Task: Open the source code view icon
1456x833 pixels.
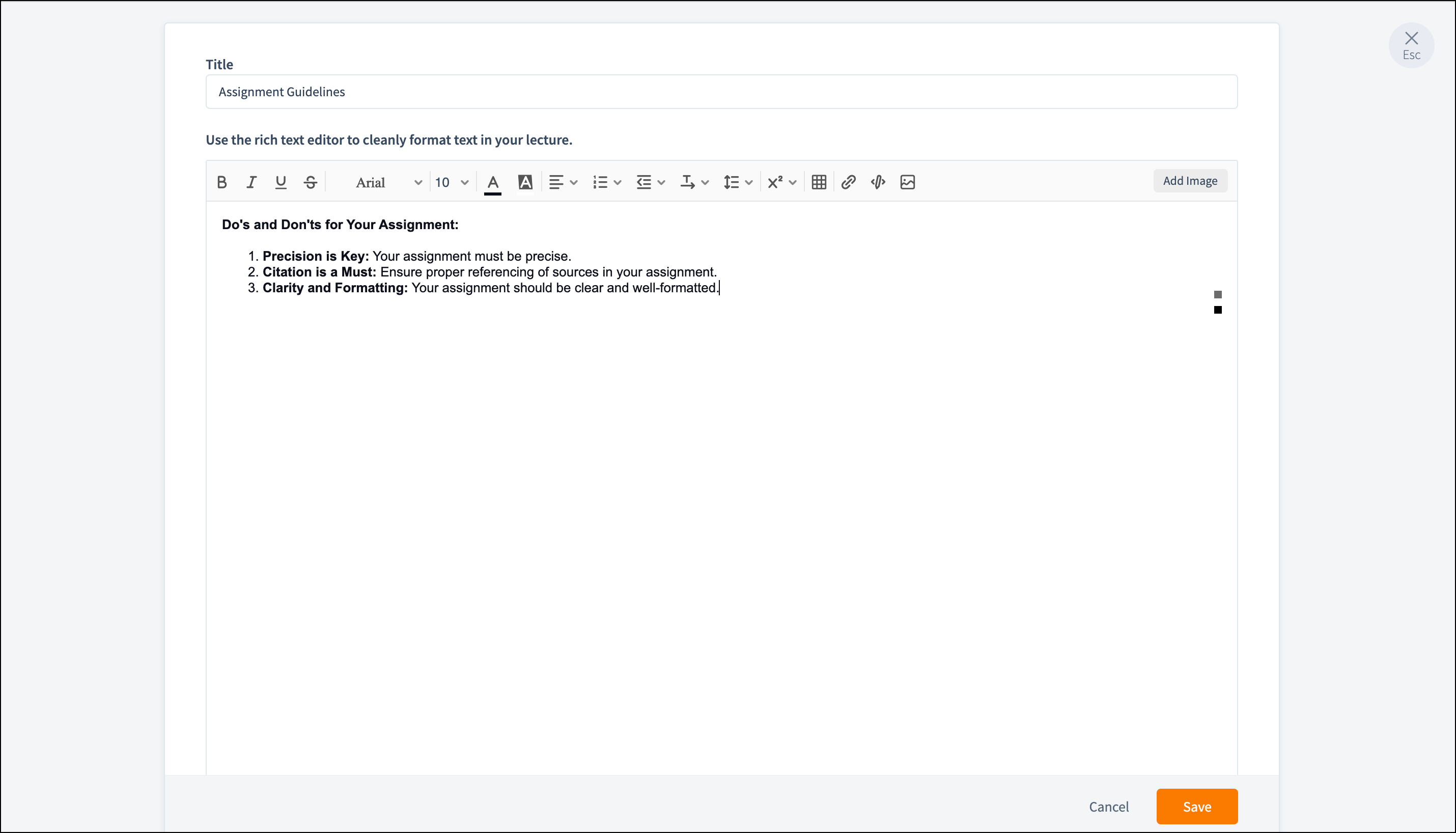Action: (878, 182)
